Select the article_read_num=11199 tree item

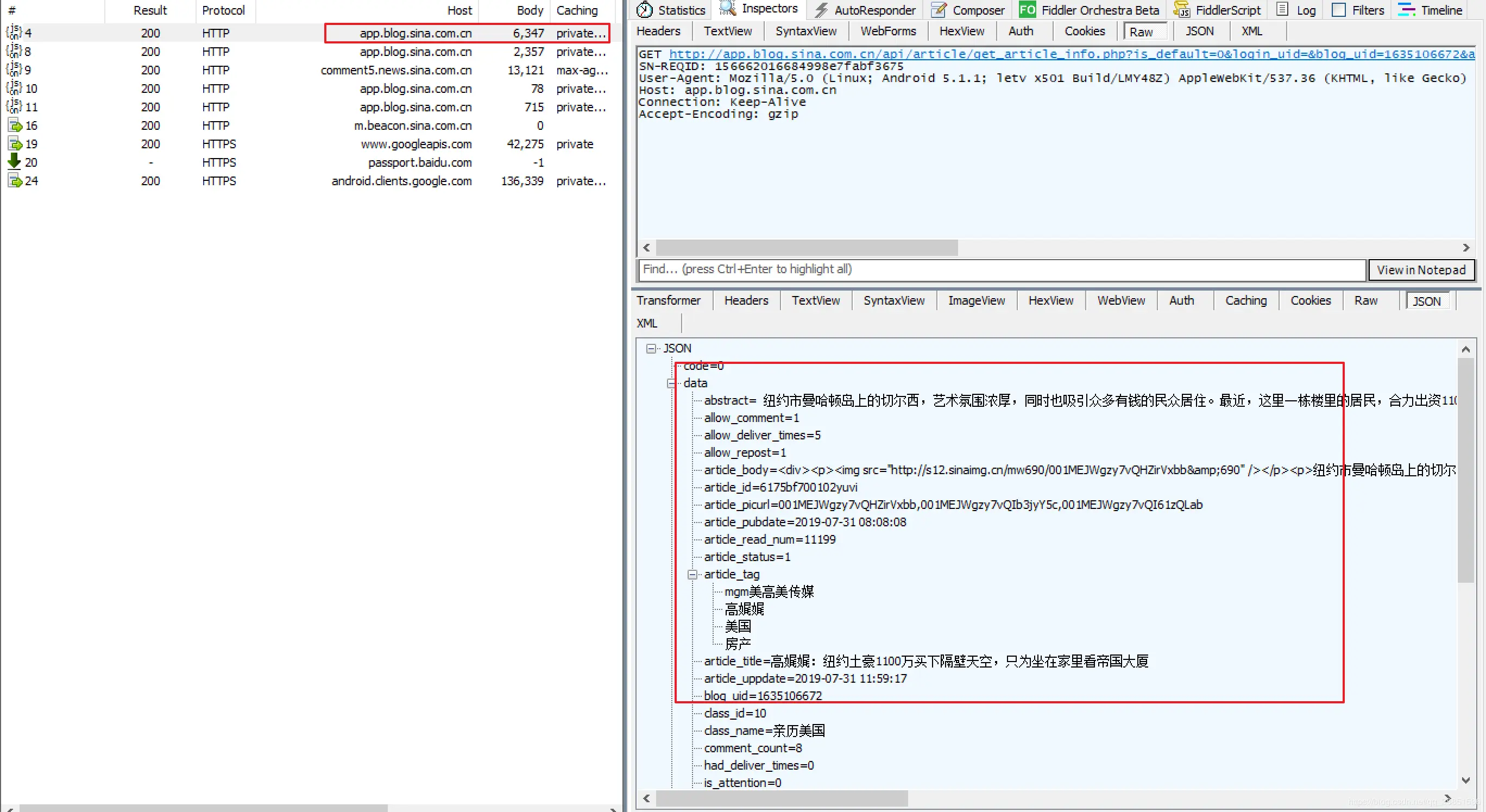pyautogui.click(x=769, y=540)
